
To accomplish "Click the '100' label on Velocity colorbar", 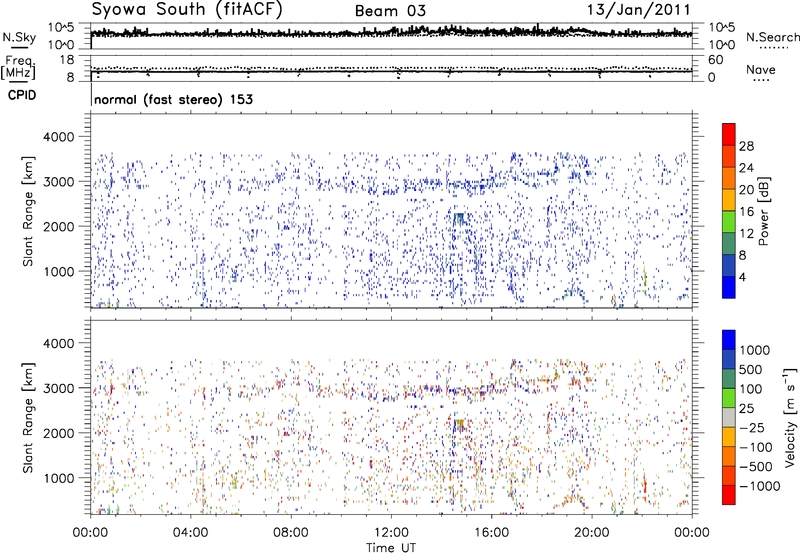I will pos(751,389).
